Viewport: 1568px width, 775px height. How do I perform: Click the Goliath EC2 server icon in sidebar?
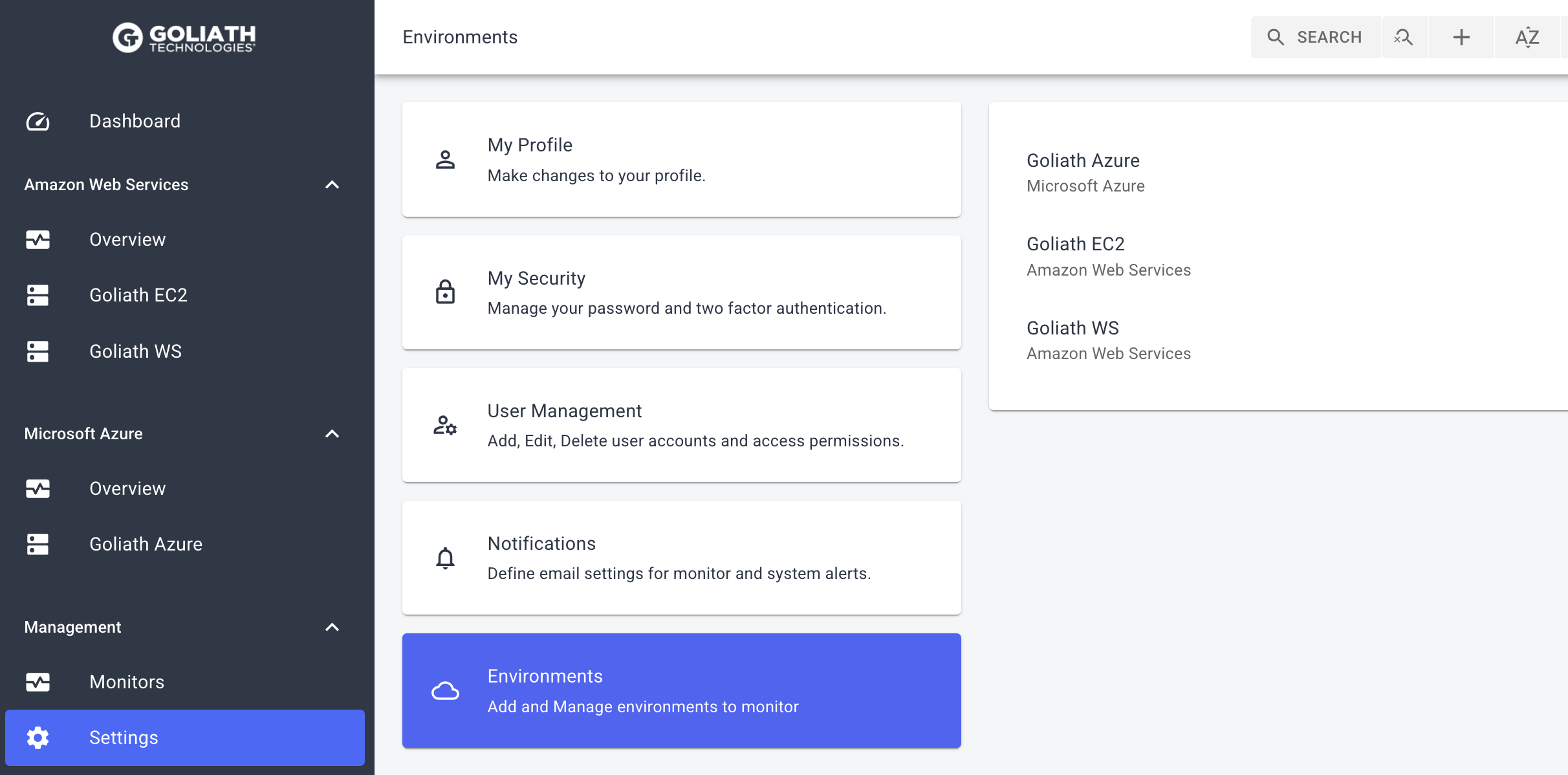tap(38, 295)
